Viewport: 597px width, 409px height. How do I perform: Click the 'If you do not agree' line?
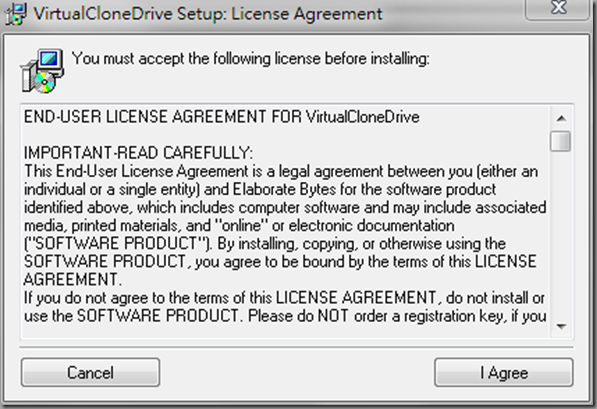point(284,298)
